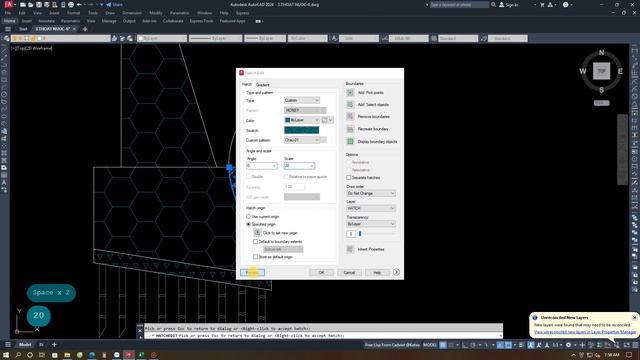Check Default to boundary extents
This screenshot has height=360, width=640.
tap(256, 241)
